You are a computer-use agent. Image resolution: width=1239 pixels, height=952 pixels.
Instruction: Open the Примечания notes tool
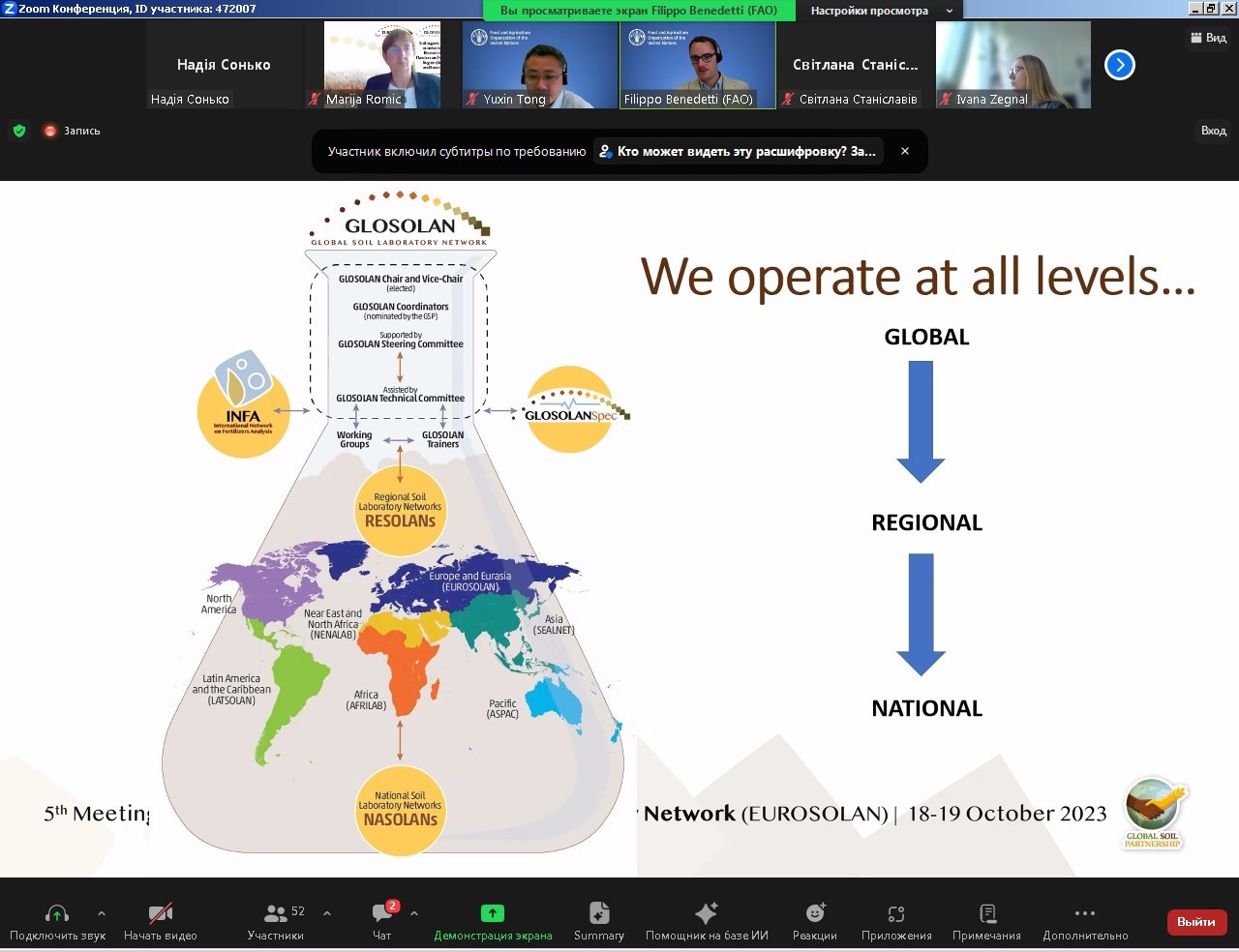[986, 921]
